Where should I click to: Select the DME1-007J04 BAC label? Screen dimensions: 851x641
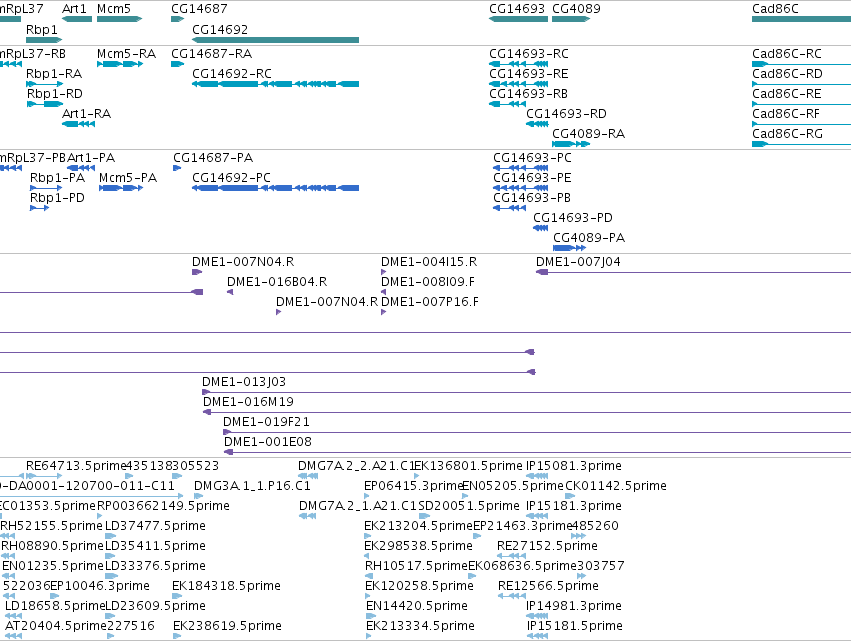point(579,262)
